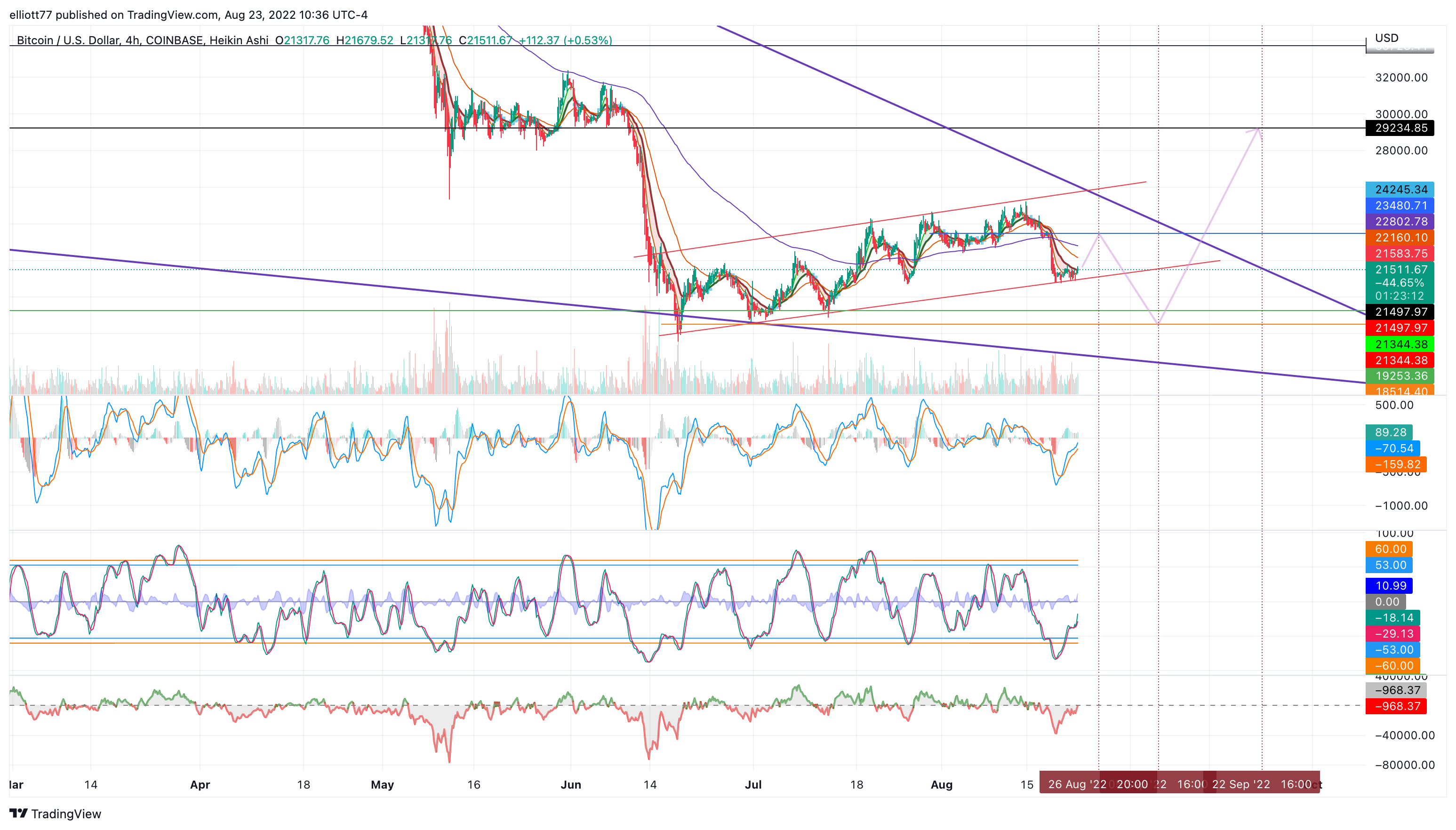Select the red 21344.38 price label
Screen dimensions: 1456x830
tap(1400, 360)
